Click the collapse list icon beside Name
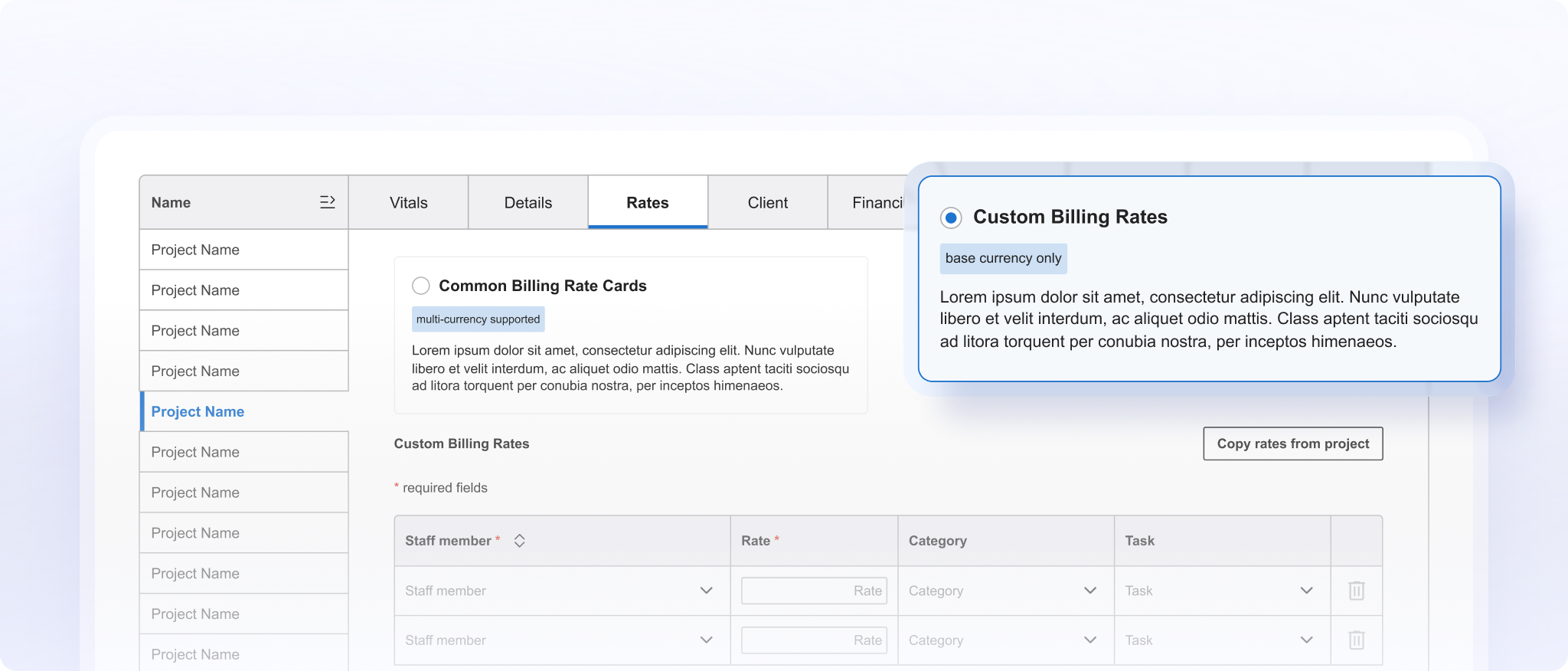The image size is (1568, 671). [327, 202]
